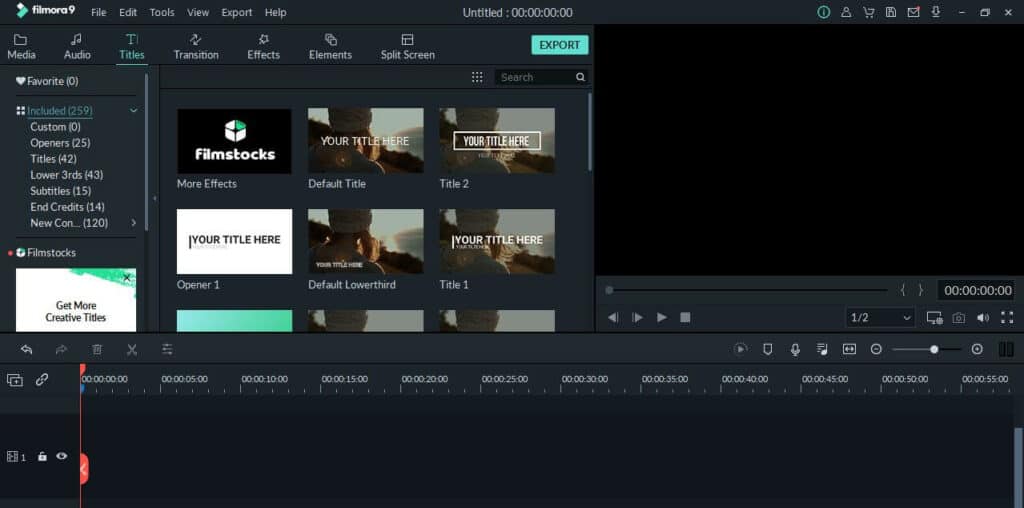Select the Custom (0) category
Viewport: 1024px width, 508px height.
coord(56,127)
